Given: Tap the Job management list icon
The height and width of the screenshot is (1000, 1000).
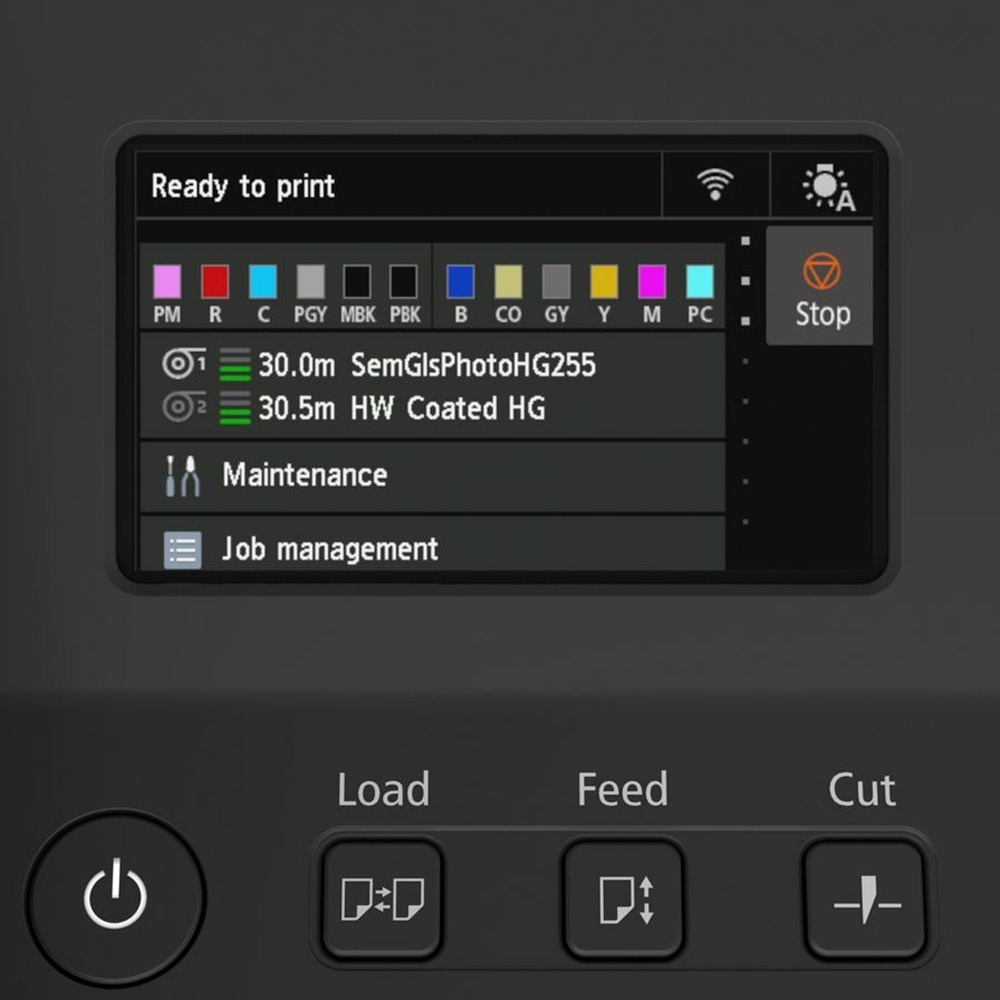Looking at the screenshot, I should click(182, 550).
